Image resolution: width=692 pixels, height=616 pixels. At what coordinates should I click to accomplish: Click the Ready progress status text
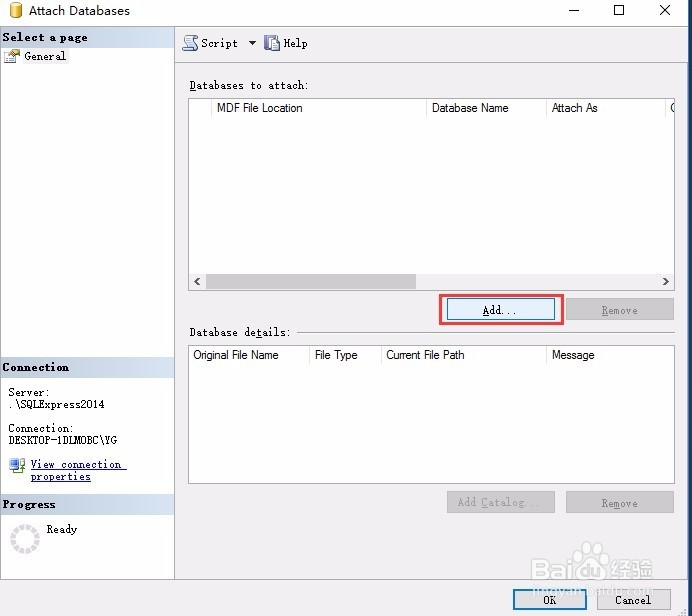pos(62,529)
